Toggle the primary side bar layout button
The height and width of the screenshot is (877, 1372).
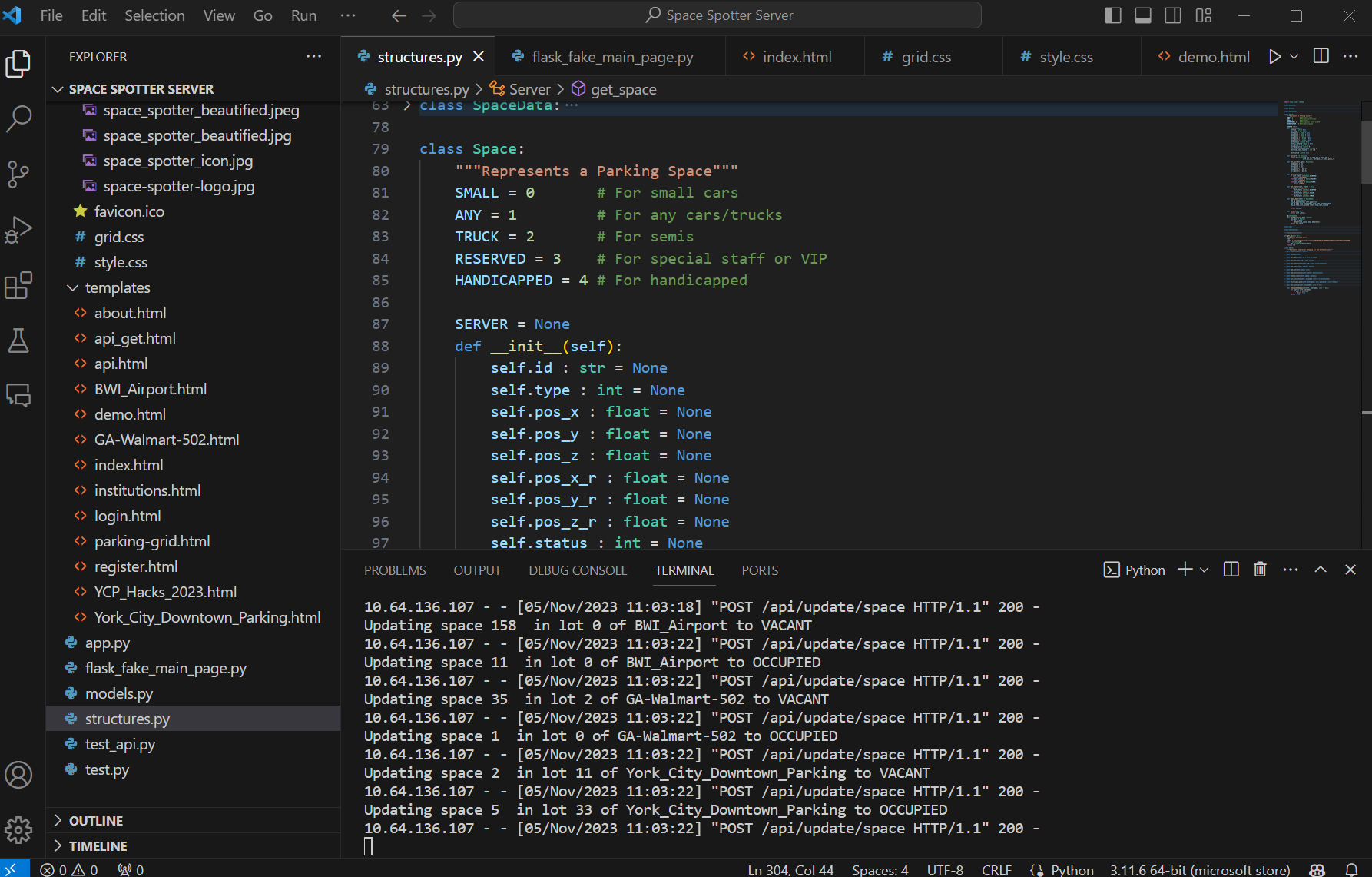coord(1112,15)
